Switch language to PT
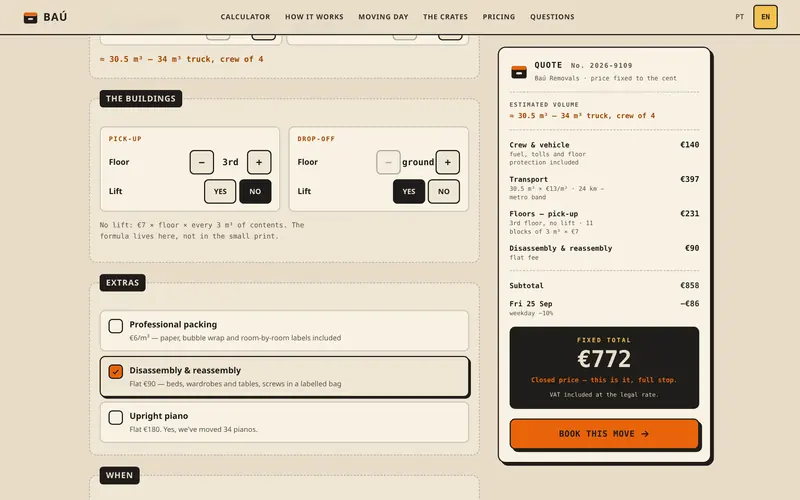800x500 pixels. click(739, 17)
